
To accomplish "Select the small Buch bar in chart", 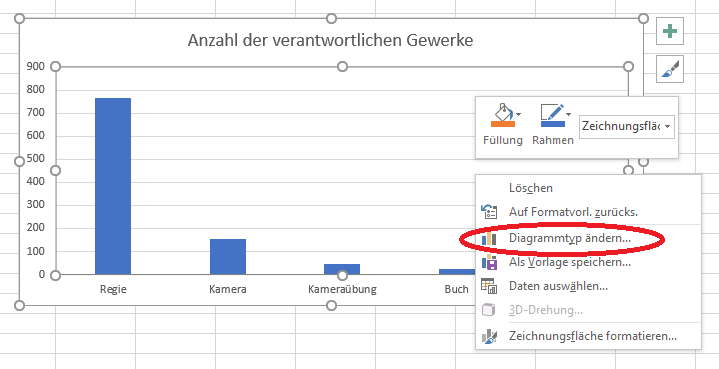I will click(457, 272).
